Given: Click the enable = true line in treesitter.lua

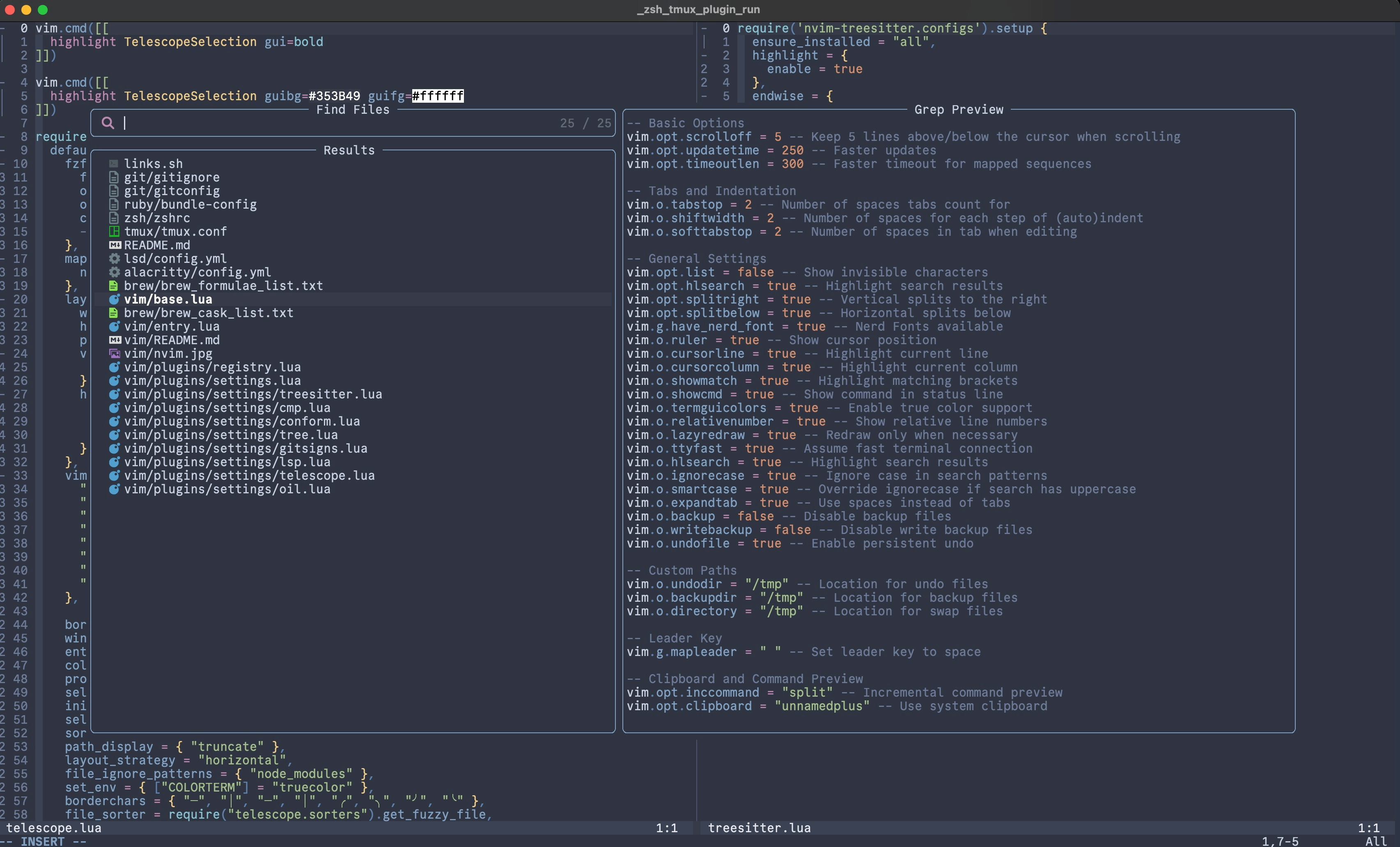Looking at the screenshot, I should coord(815,69).
